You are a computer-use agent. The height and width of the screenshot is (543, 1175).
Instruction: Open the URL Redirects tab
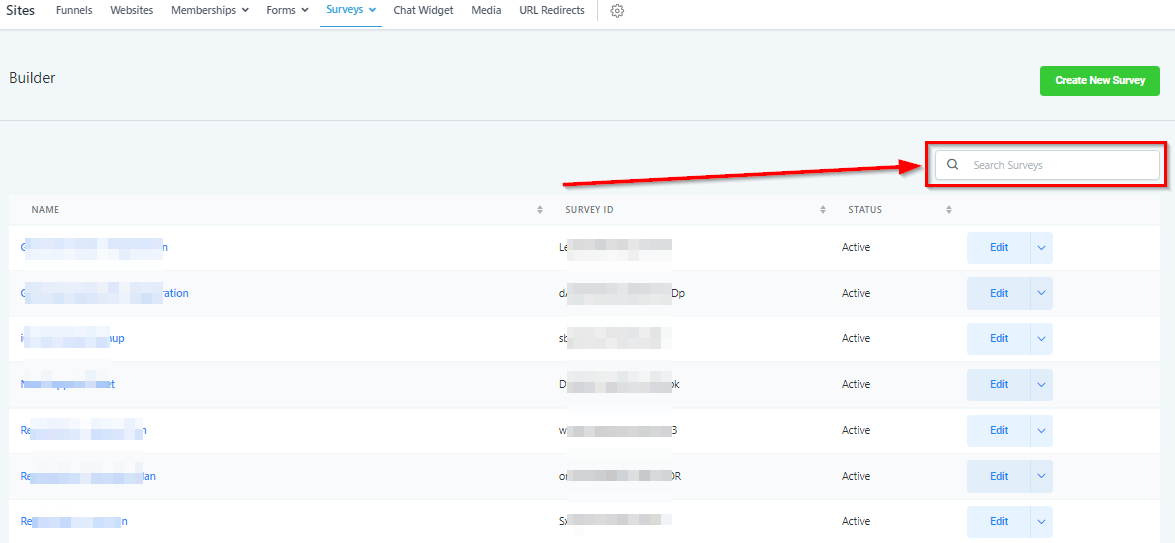click(x=552, y=10)
